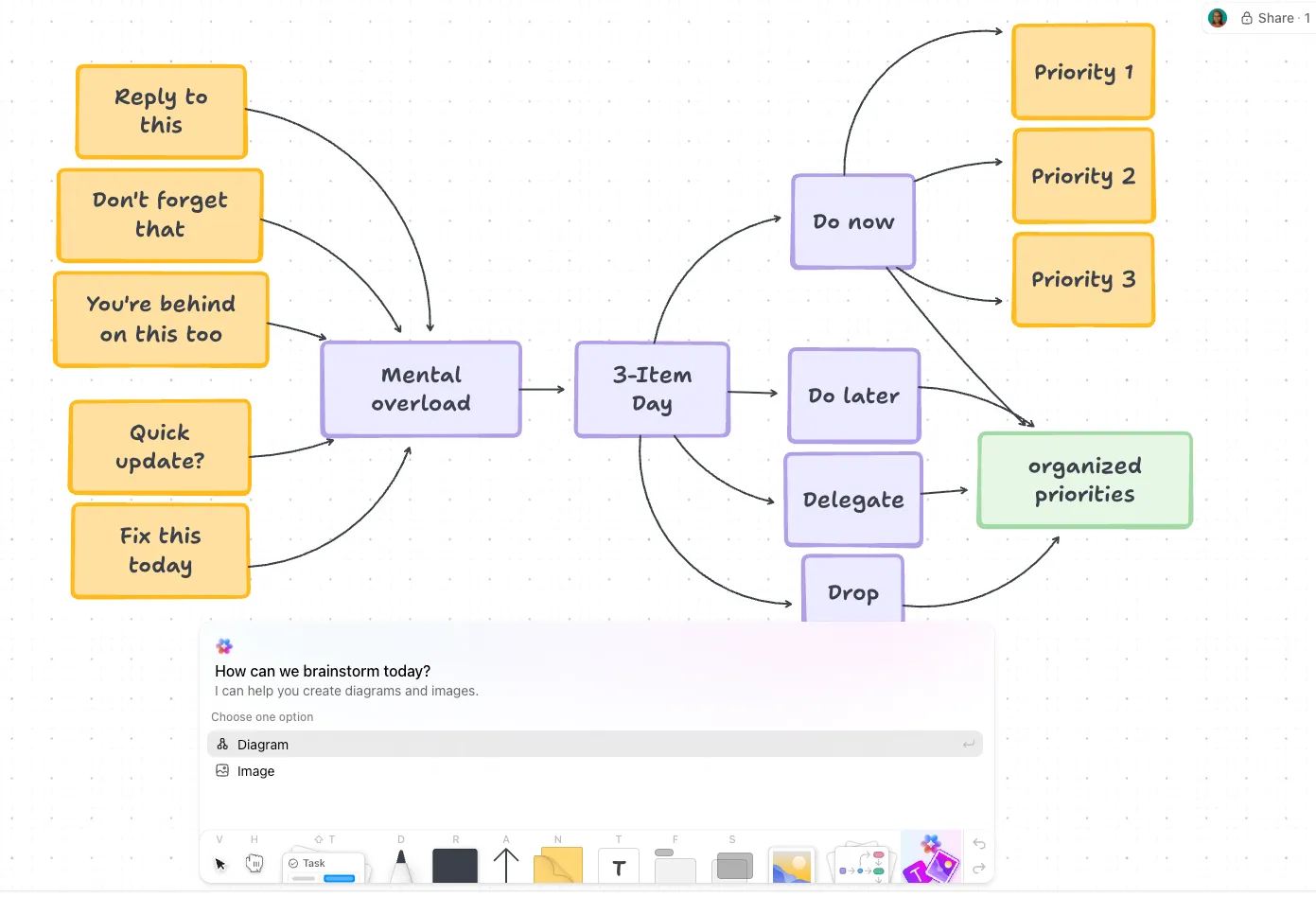Select the 'Drop' box
Viewport: 1316px width, 897px height.
pos(853,589)
